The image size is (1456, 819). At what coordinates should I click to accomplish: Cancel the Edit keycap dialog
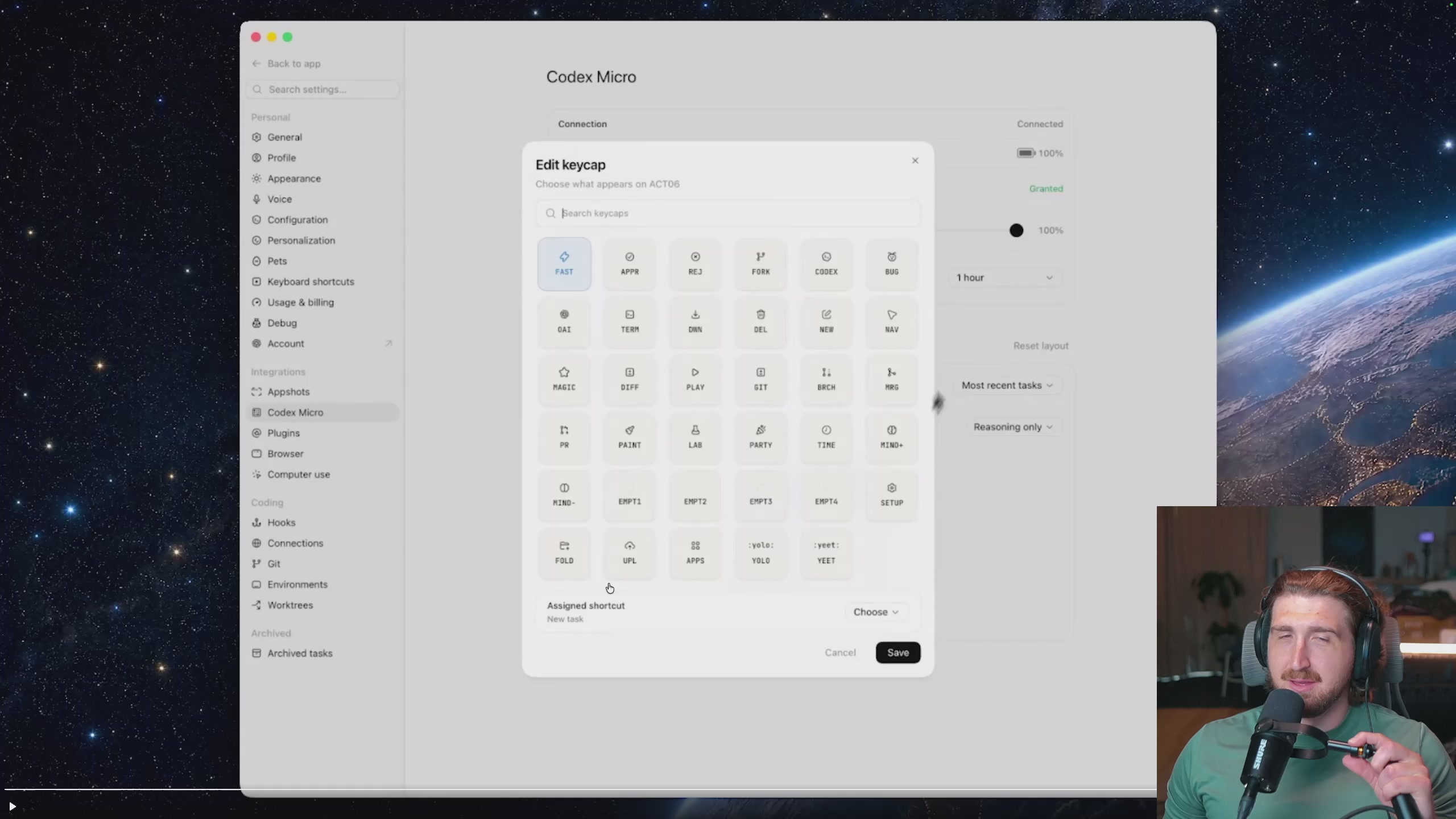(x=840, y=652)
